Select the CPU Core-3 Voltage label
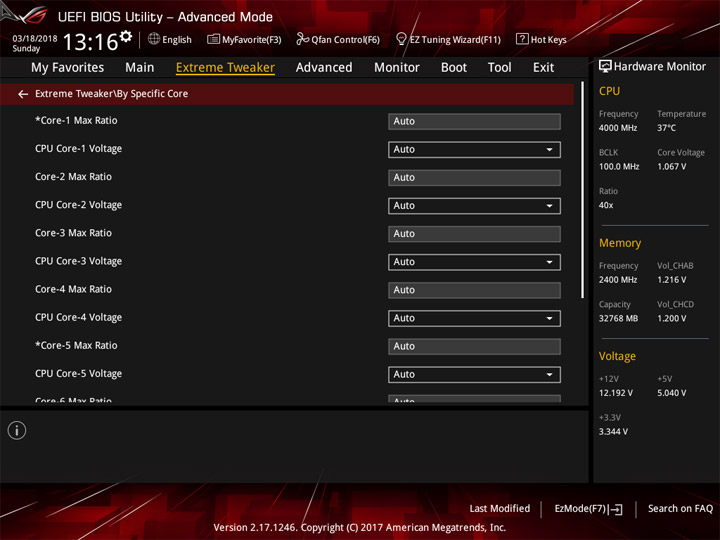 79,261
